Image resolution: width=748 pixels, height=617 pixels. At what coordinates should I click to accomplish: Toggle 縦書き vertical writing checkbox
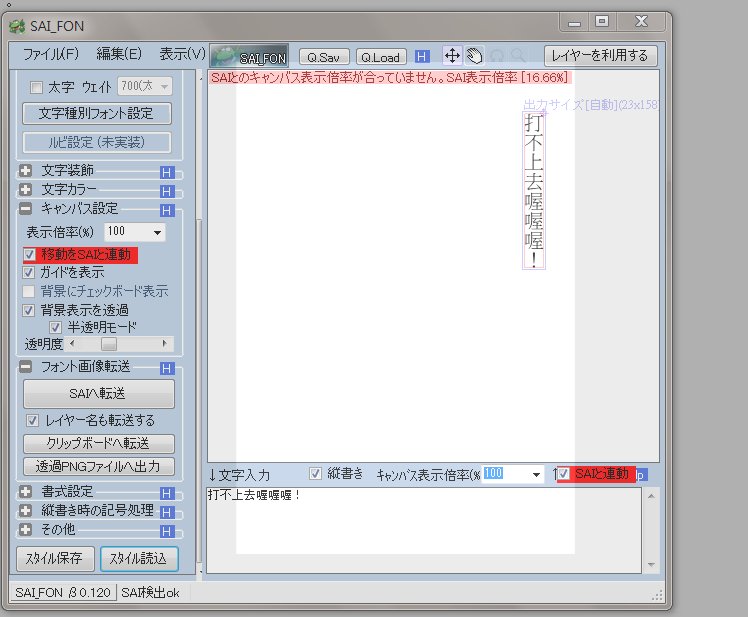pos(315,473)
